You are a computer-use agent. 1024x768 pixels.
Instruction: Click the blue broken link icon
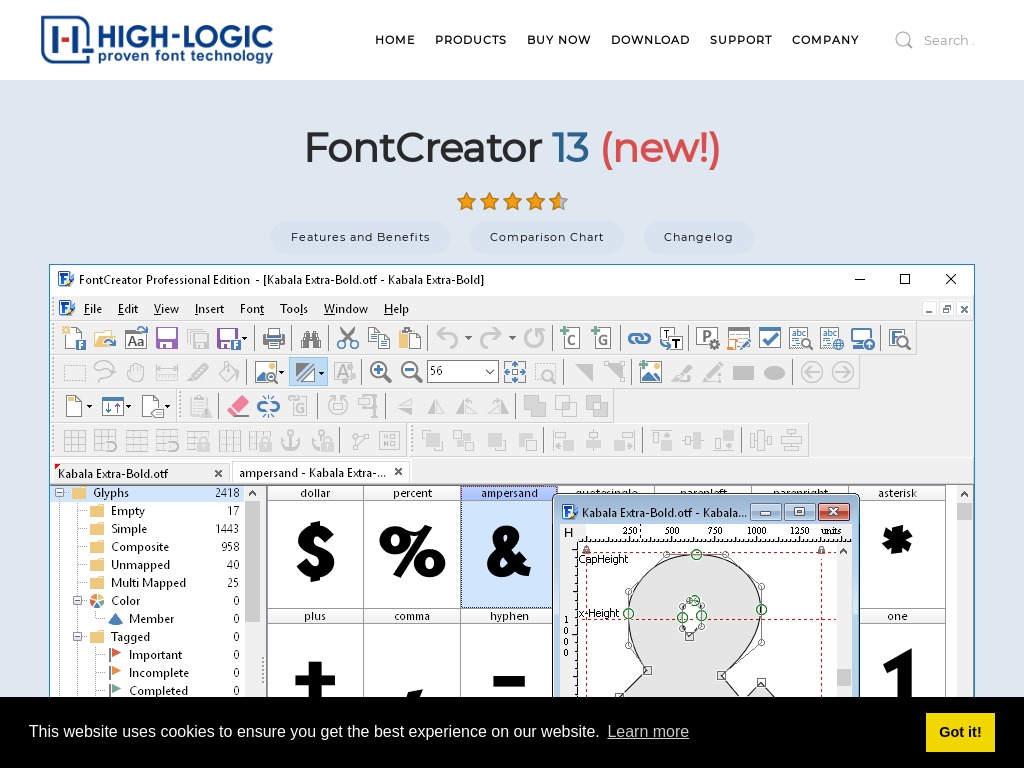(268, 406)
